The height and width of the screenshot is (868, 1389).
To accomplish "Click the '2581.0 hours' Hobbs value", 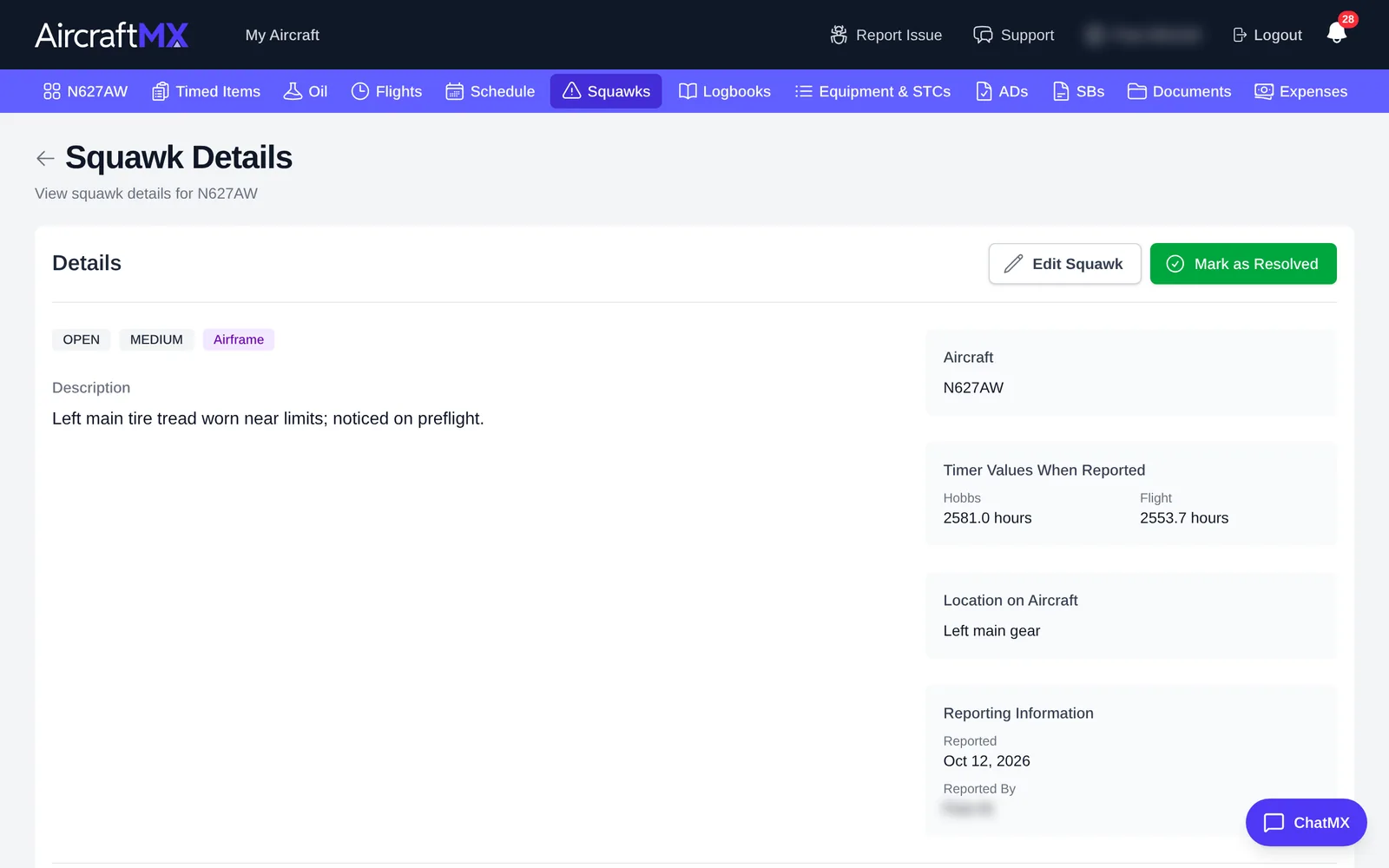I will (x=988, y=518).
